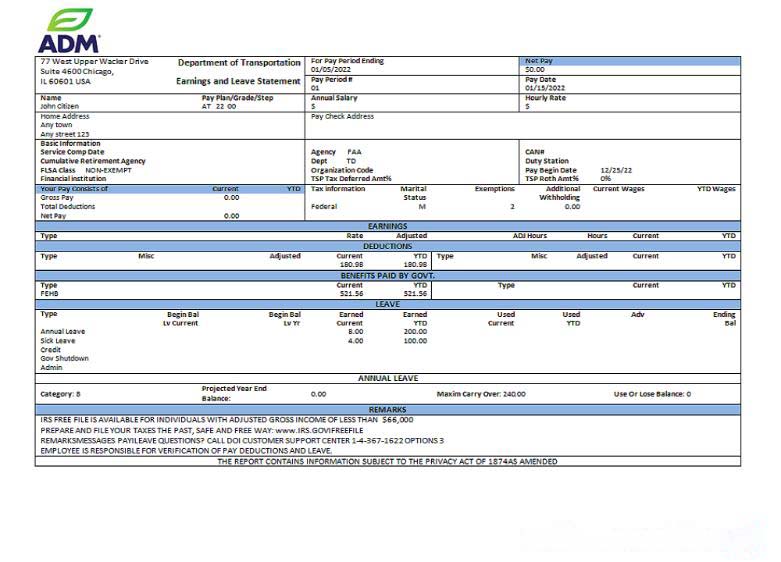
Task: Select the BENEFITS PAID BY GOVT. header
Action: pyautogui.click(x=387, y=275)
